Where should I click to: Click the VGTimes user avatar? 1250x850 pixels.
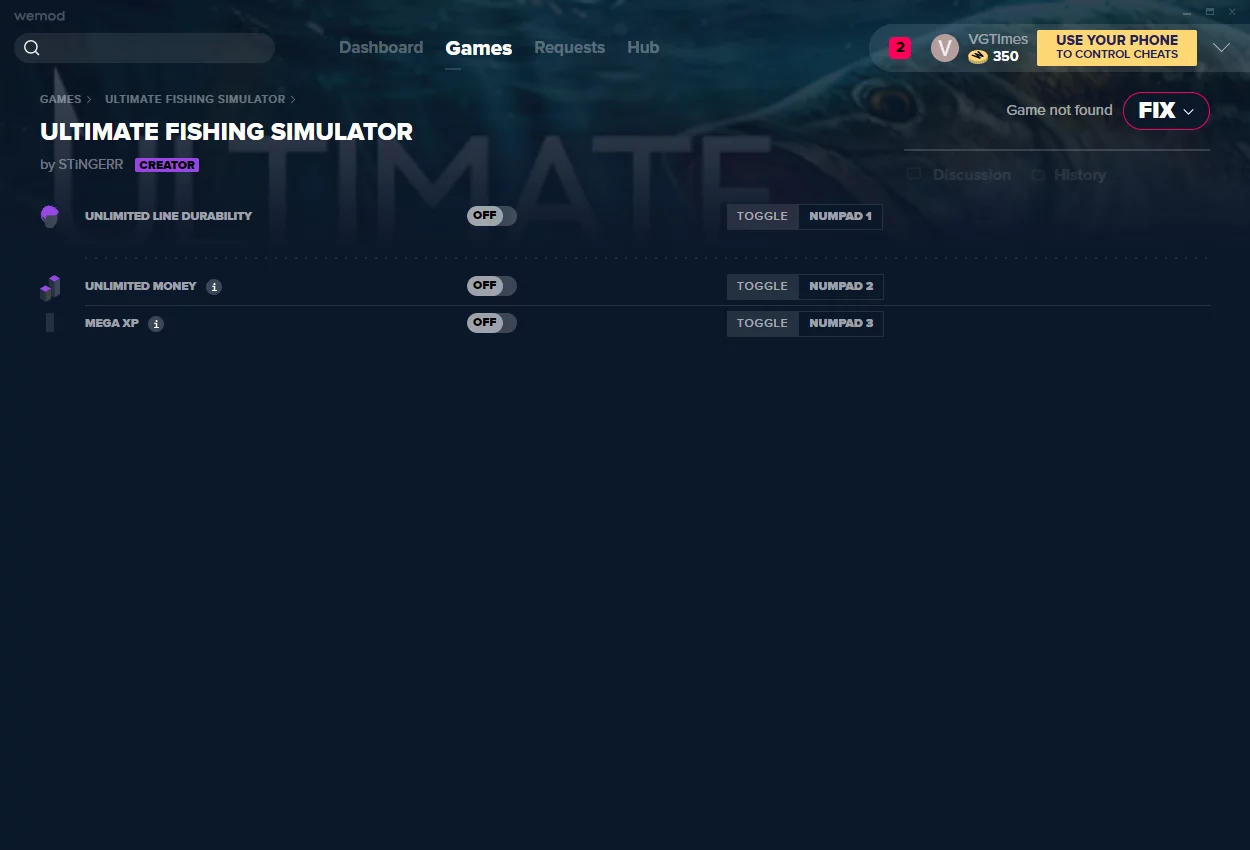pyautogui.click(x=945, y=48)
